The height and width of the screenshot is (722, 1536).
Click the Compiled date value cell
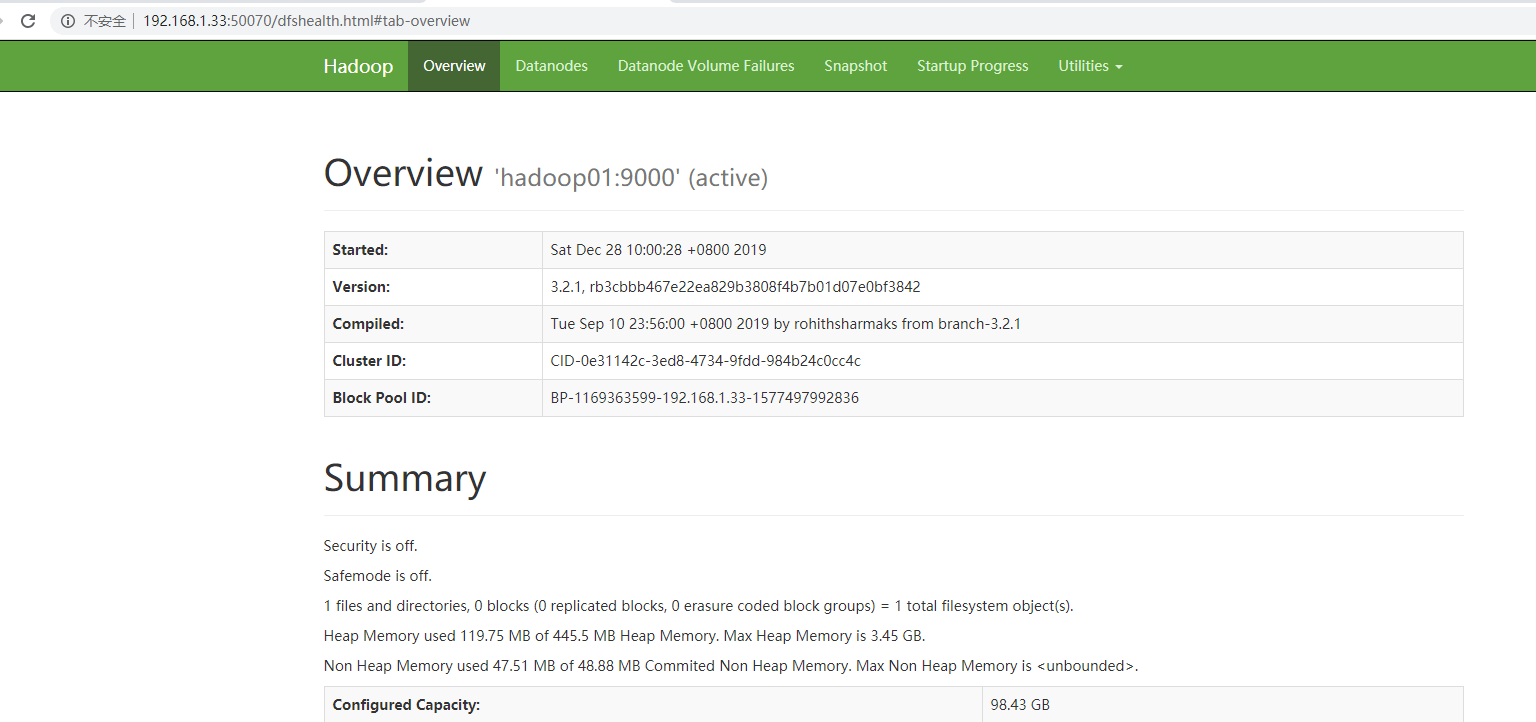pos(785,324)
